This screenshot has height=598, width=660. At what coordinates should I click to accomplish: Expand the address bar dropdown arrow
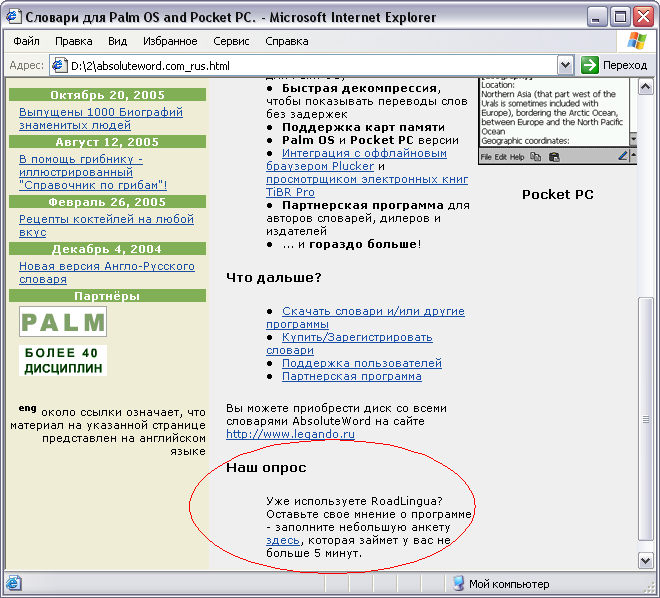tap(565, 66)
